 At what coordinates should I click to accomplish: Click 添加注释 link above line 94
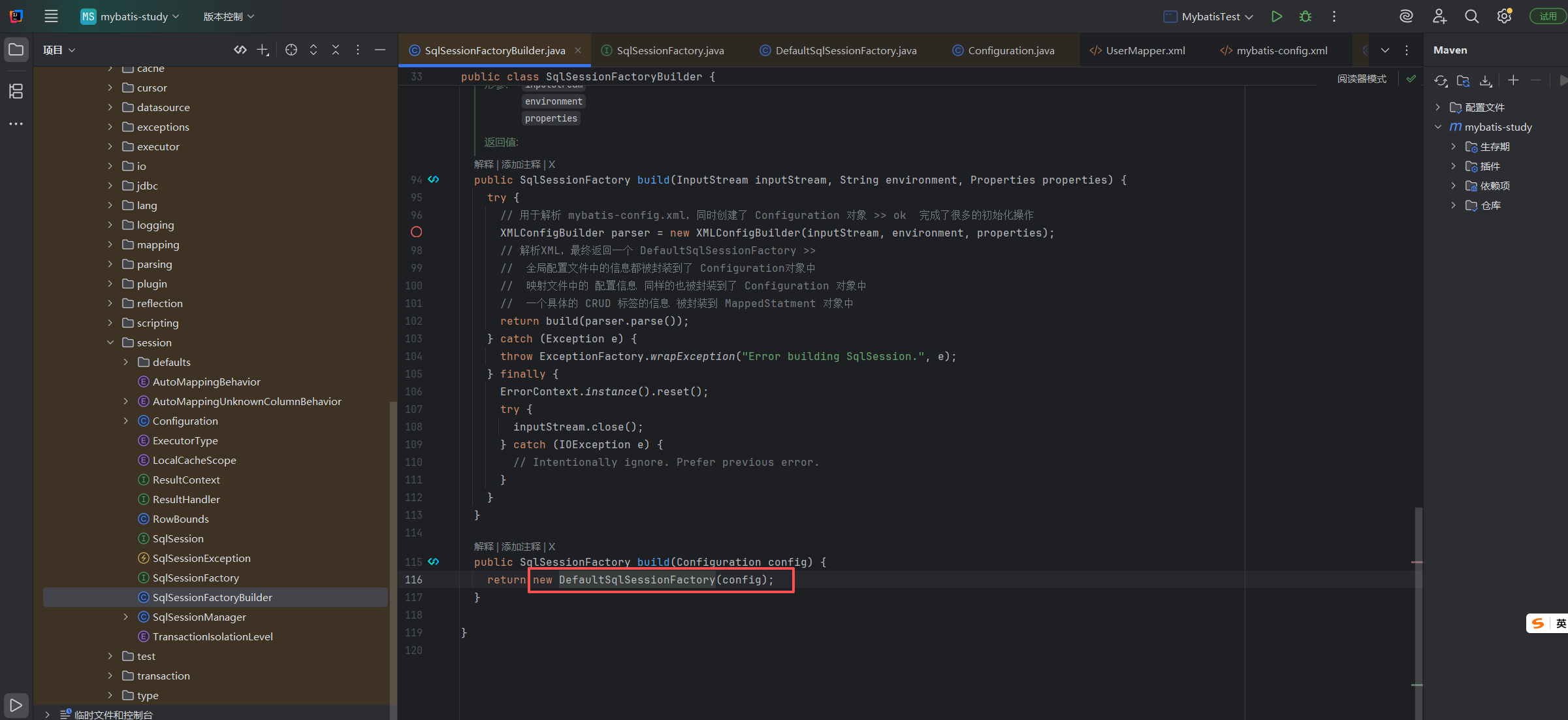tap(521, 164)
